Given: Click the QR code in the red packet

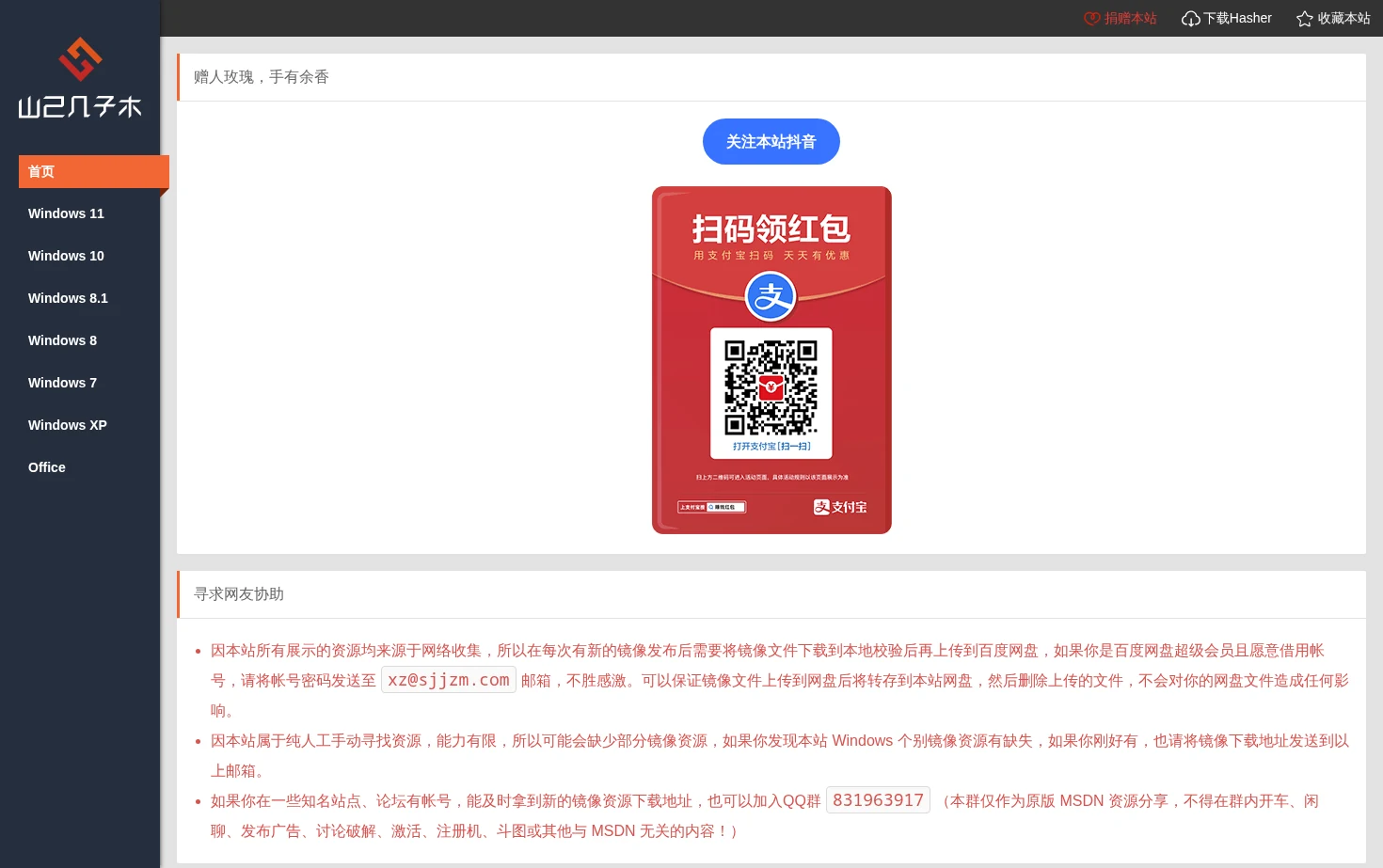Looking at the screenshot, I should (771, 387).
